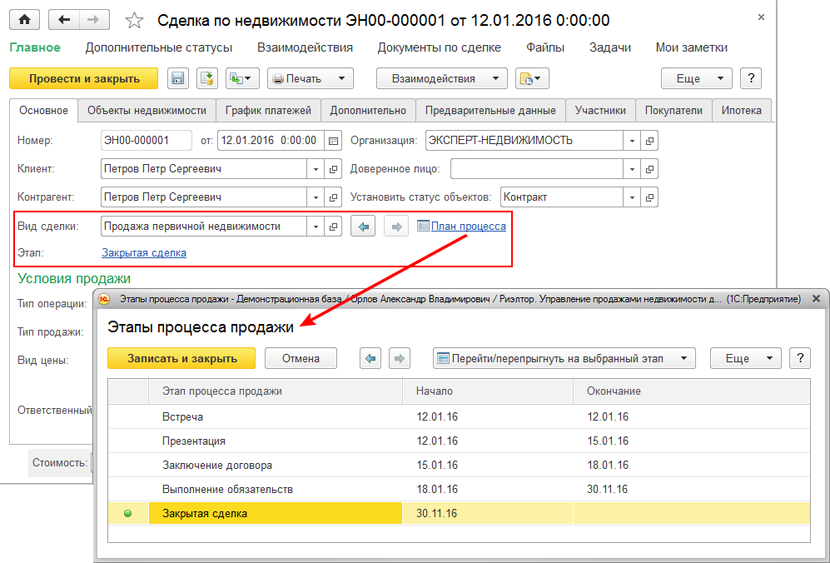Switch to Участники tab

point(600,110)
